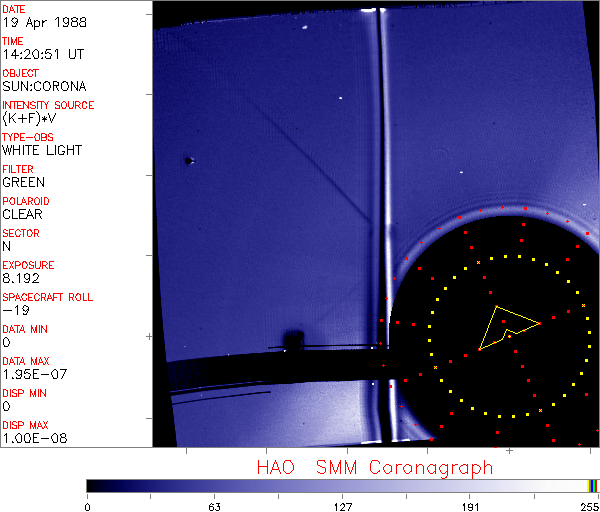Select the "19 Apr 1988" date value
600x512 pixels.
coord(37,22)
